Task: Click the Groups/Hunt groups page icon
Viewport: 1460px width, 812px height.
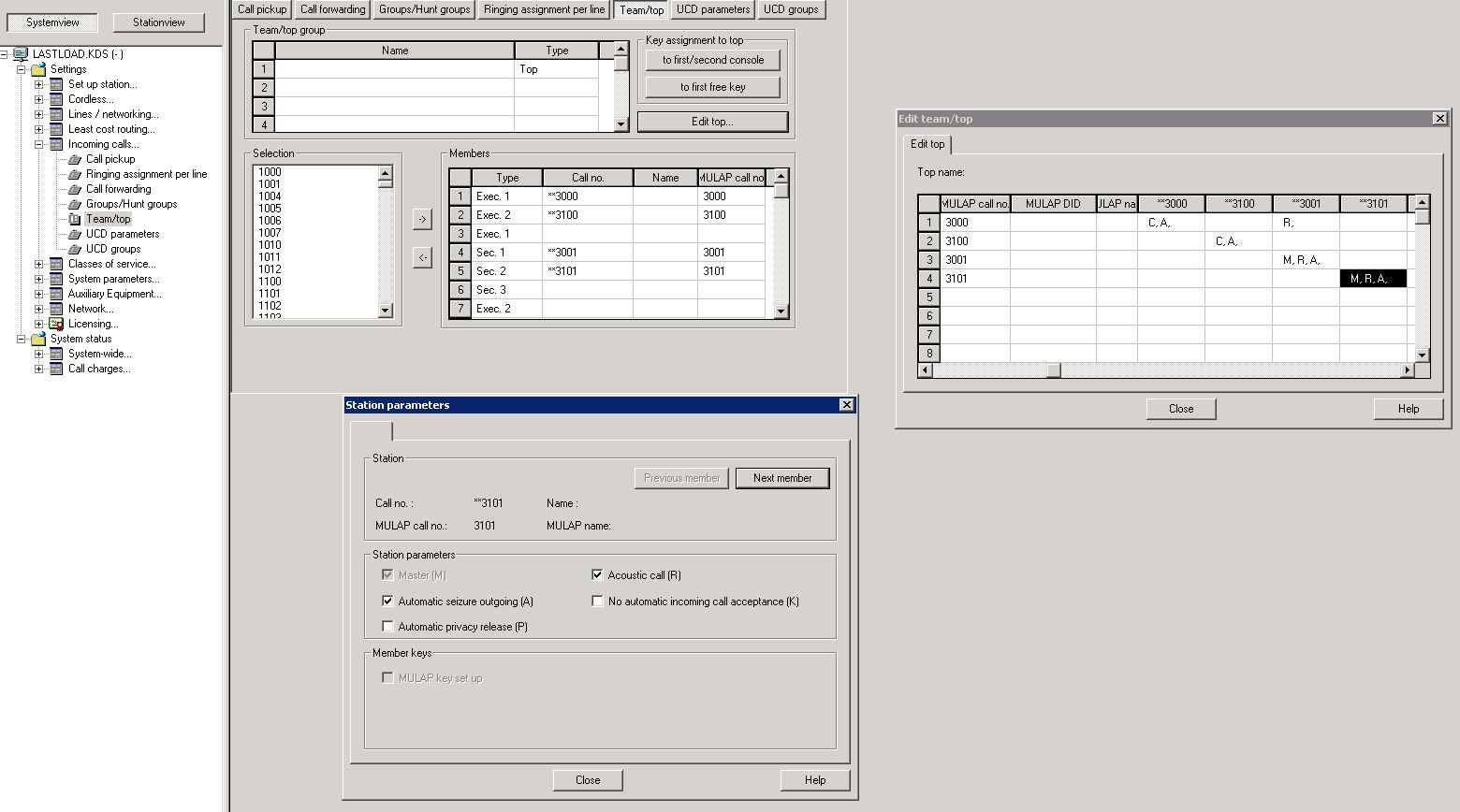Action: point(75,204)
